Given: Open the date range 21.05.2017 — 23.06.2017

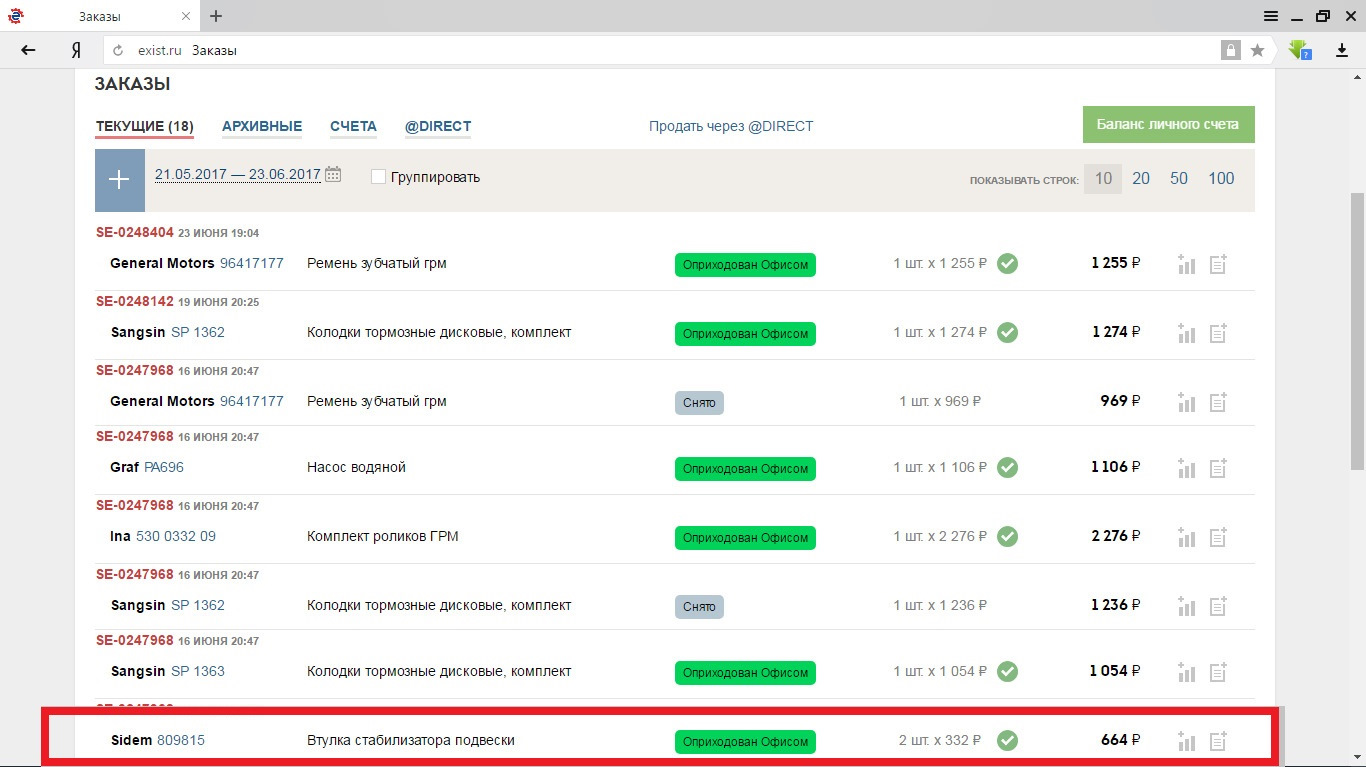Looking at the screenshot, I should (x=238, y=174).
